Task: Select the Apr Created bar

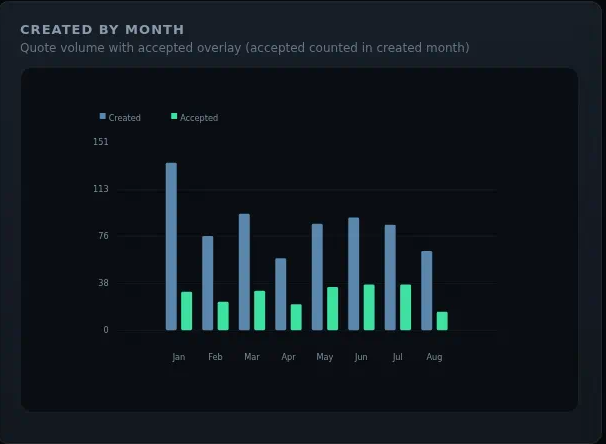Action: [281, 294]
